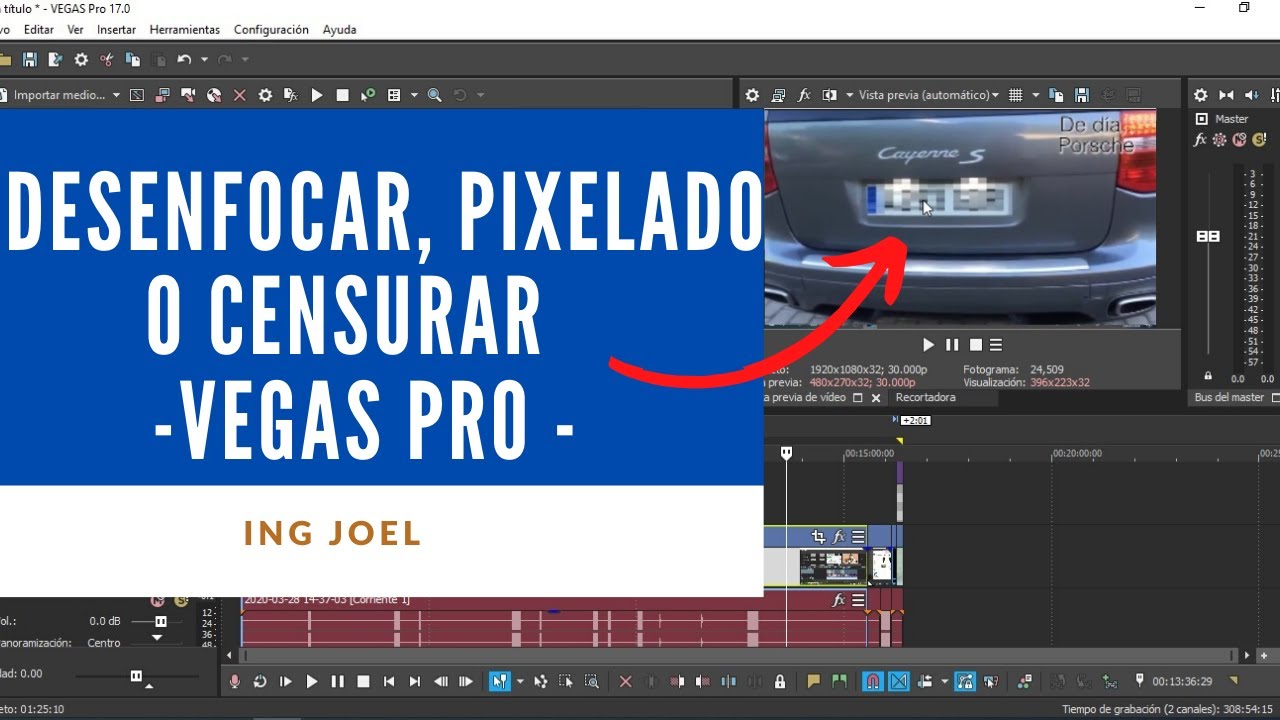The width and height of the screenshot is (1280, 720).
Task: Click record microphone button in transport
Action: click(x=235, y=681)
